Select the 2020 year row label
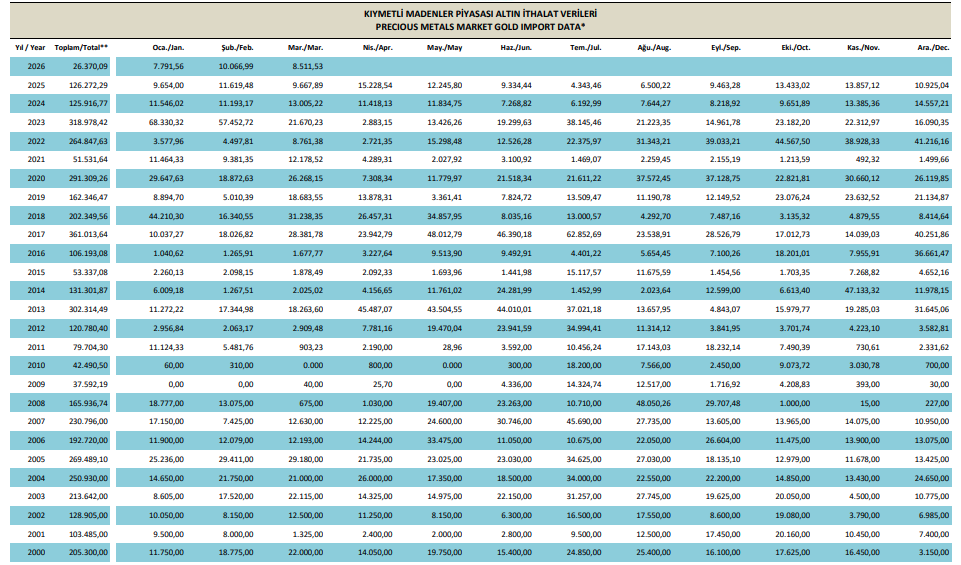Image resolution: width=961 pixels, height=565 pixels. pyautogui.click(x=35, y=179)
